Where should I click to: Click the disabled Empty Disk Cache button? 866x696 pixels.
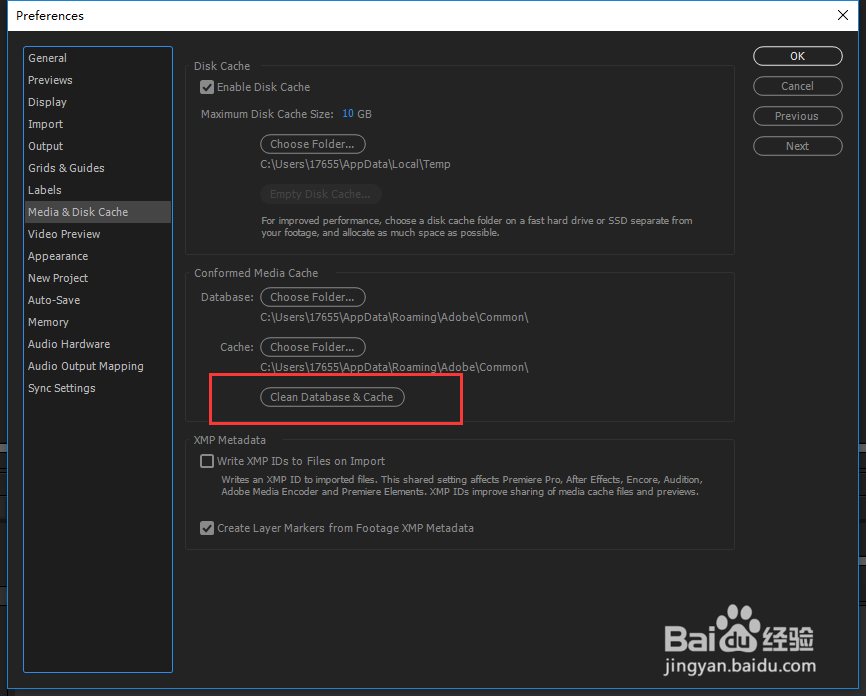(x=320, y=194)
